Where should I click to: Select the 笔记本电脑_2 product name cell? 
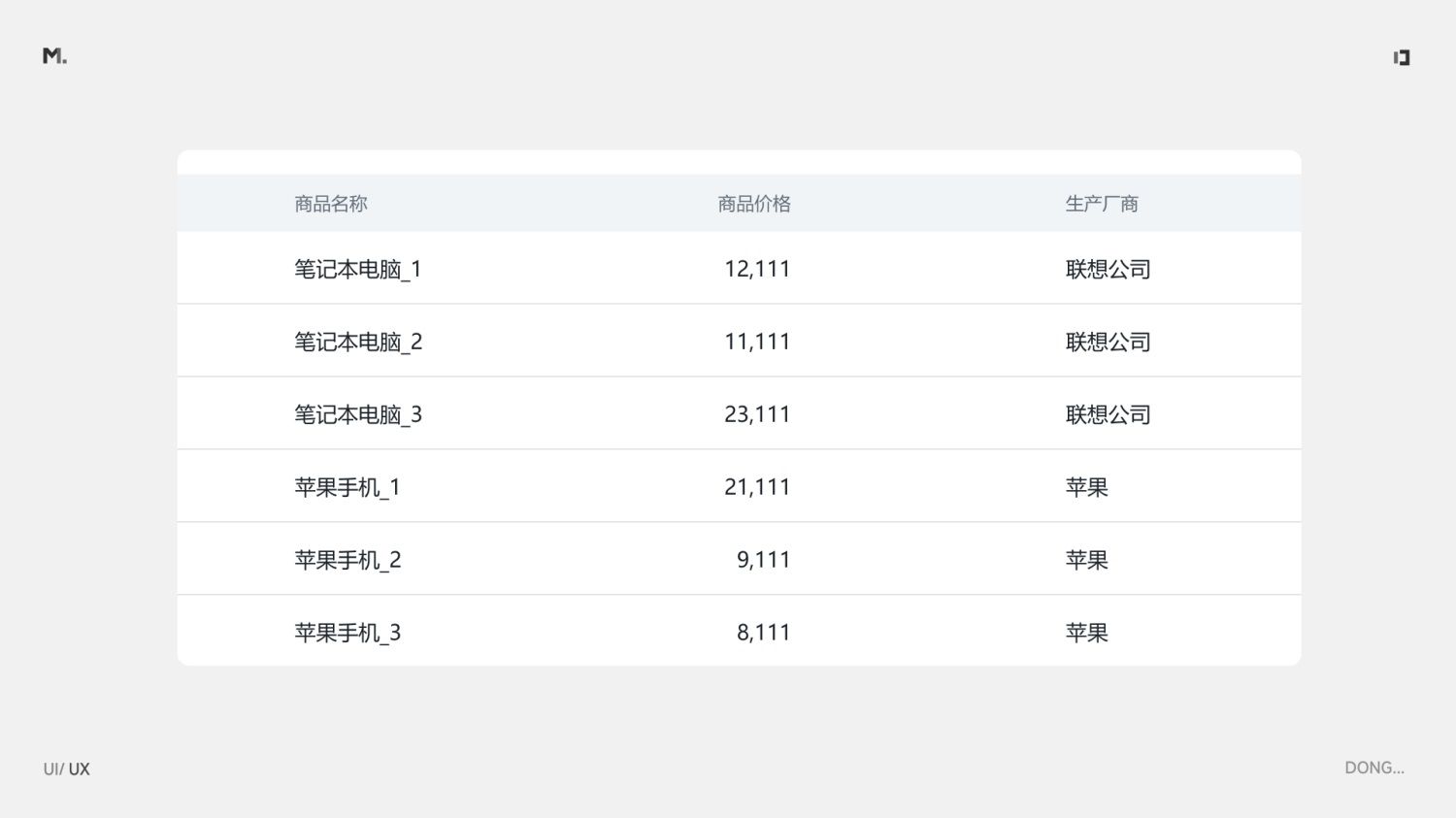click(358, 342)
